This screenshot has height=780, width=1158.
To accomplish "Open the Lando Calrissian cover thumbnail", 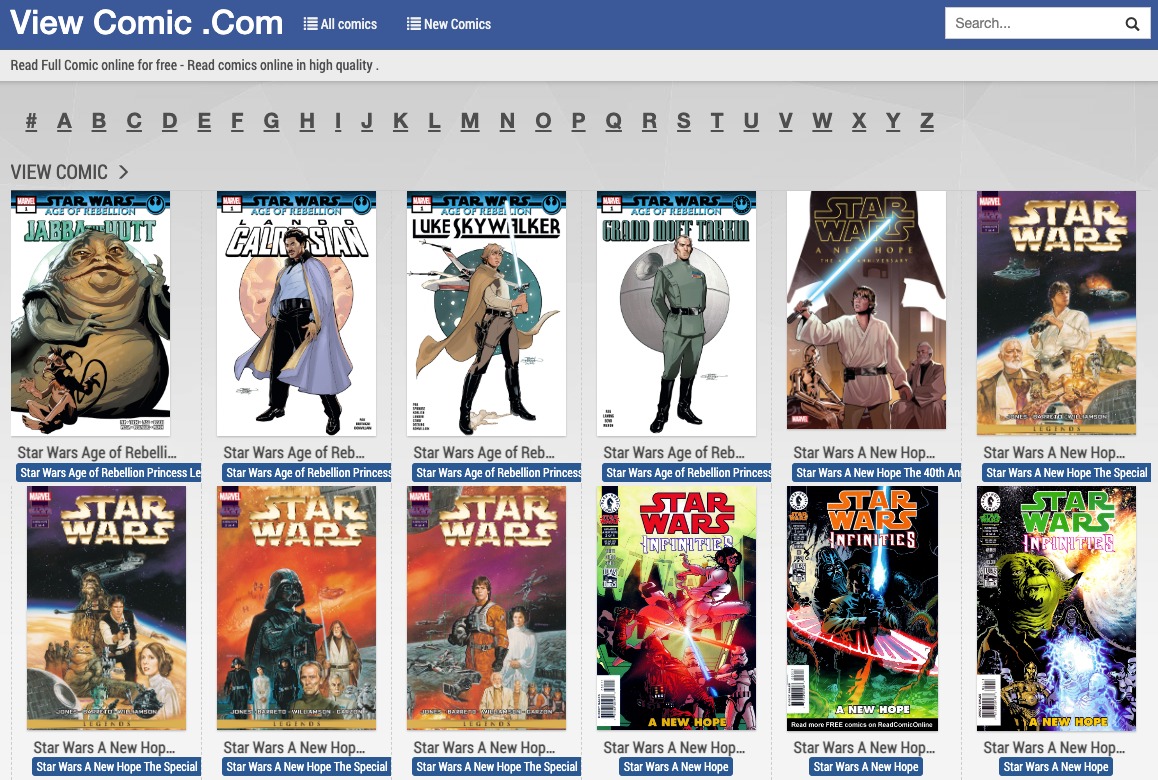I will (x=296, y=313).
